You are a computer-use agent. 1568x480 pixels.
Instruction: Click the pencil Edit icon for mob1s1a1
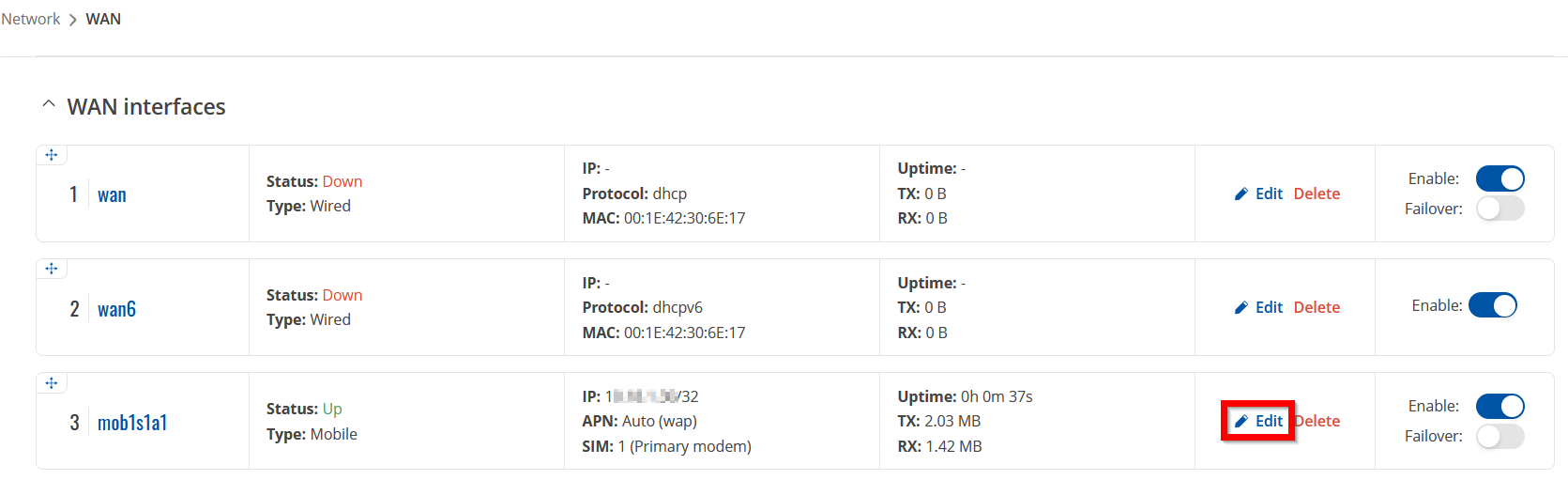pos(1241,421)
